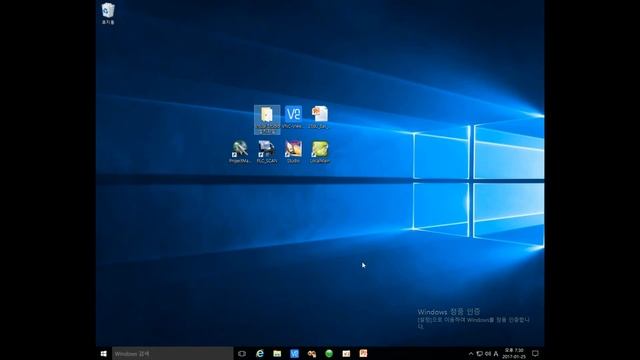The image size is (640, 360).
Task: Click the Windows search box
Action: pos(172,353)
